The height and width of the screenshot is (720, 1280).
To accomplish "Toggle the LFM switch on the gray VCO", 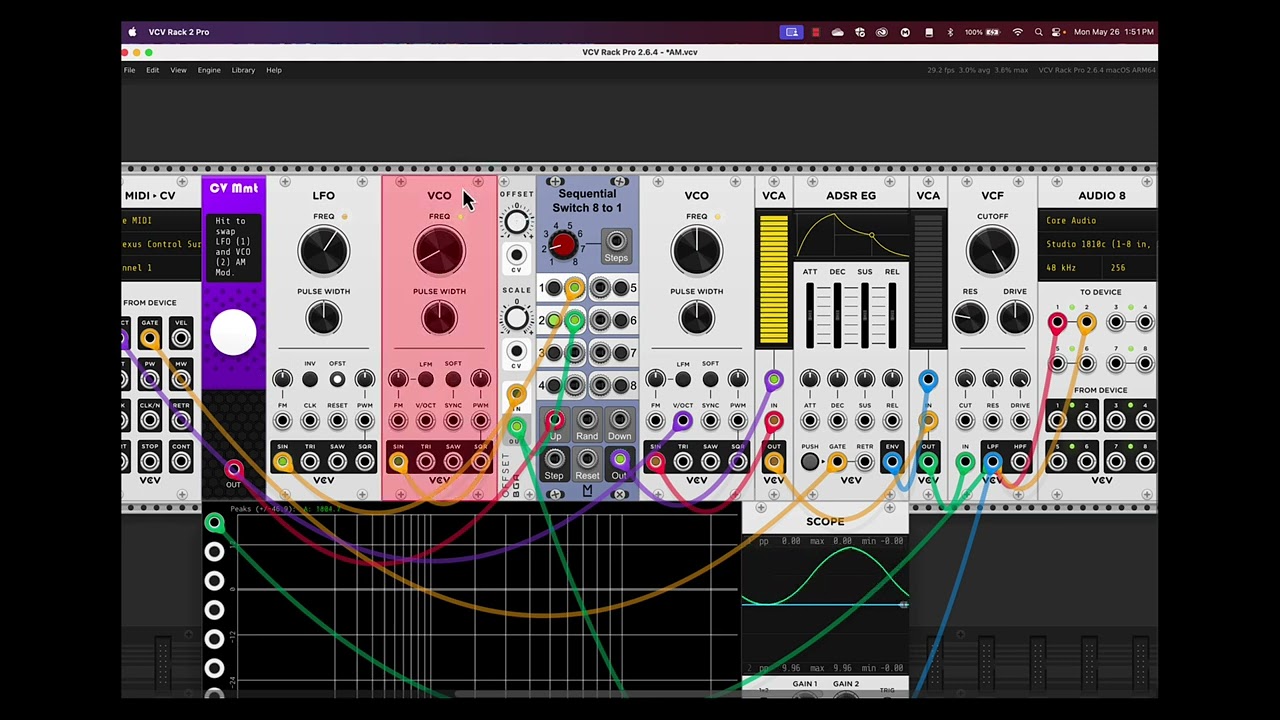I will pyautogui.click(x=683, y=379).
